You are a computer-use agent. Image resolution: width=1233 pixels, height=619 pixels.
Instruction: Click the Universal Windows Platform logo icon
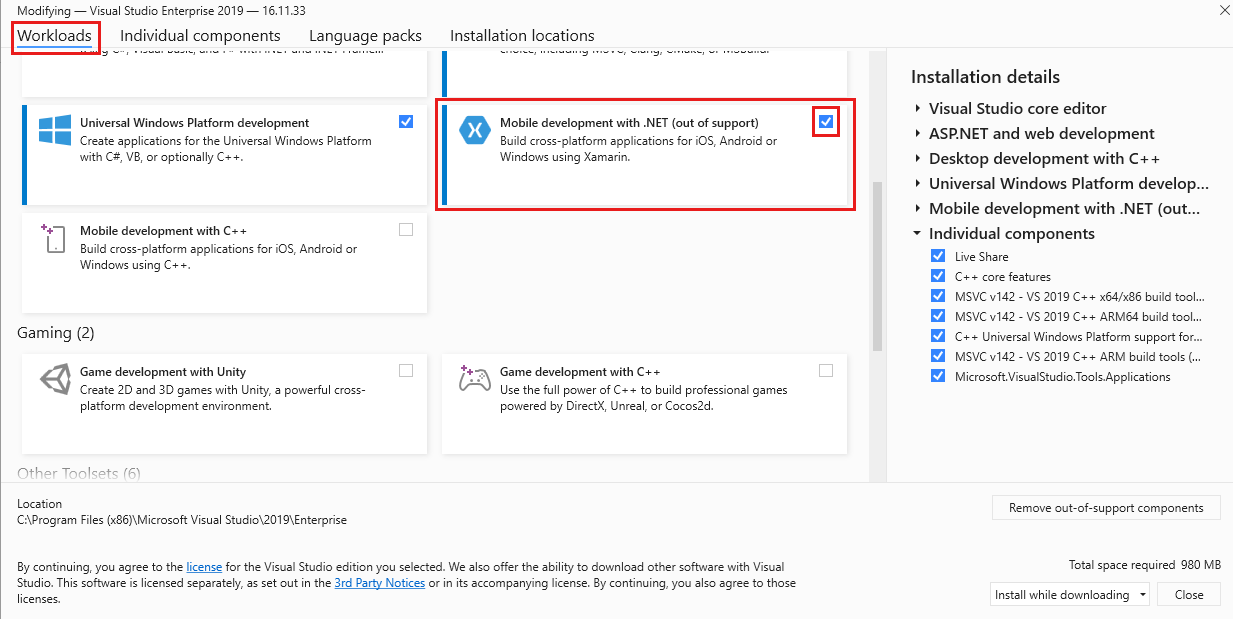click(x=54, y=130)
